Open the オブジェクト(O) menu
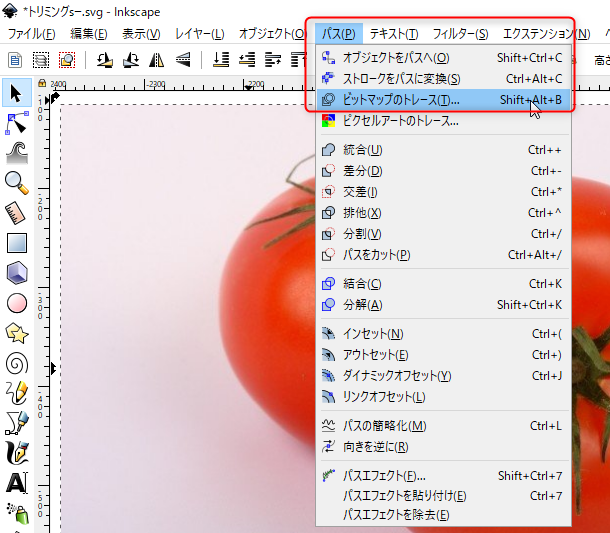 coord(272,34)
